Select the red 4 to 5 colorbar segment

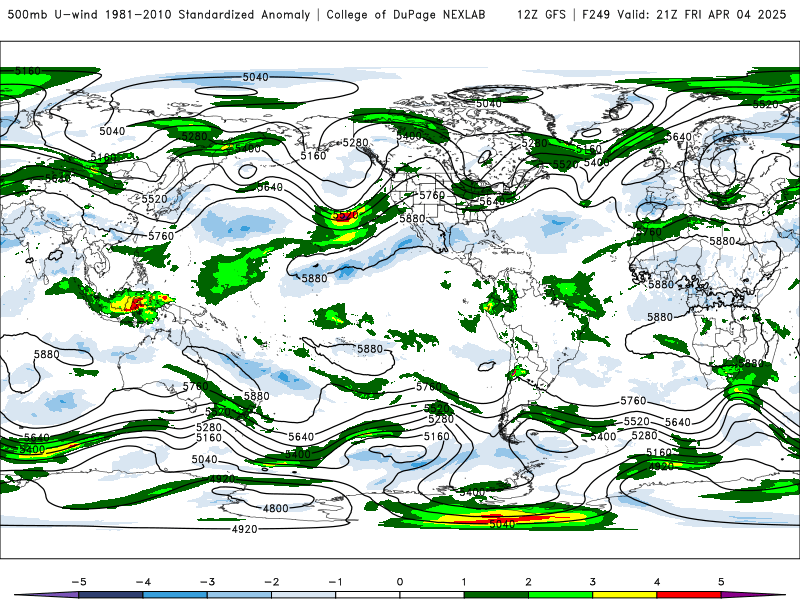(689, 595)
